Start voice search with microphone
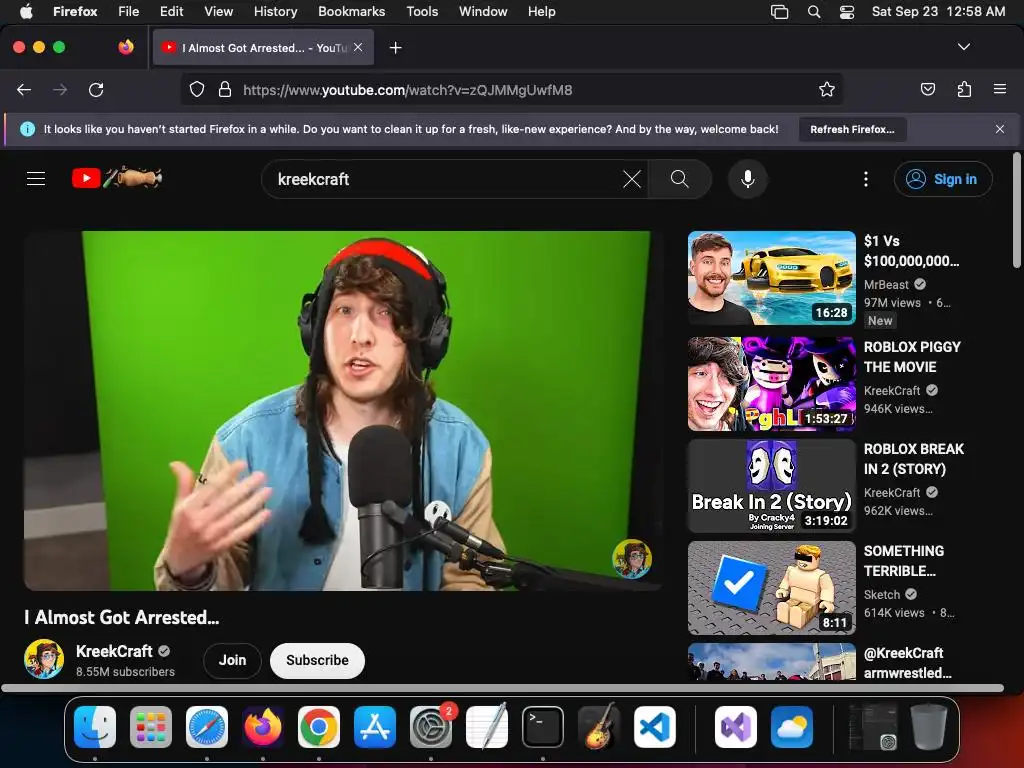Viewport: 1024px width, 768px height. point(748,179)
